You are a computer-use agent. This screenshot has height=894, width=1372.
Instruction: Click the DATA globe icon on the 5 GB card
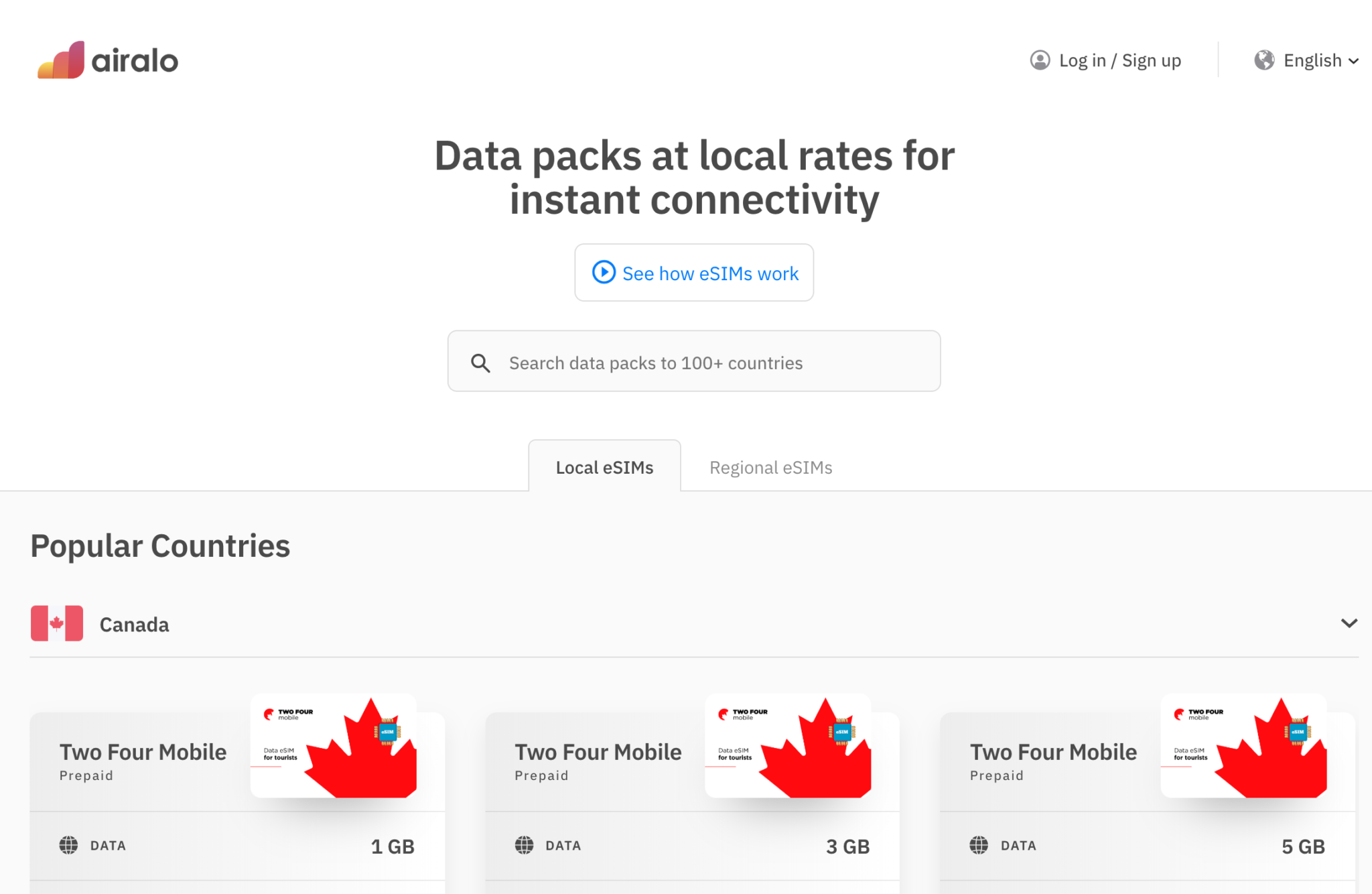(x=979, y=845)
